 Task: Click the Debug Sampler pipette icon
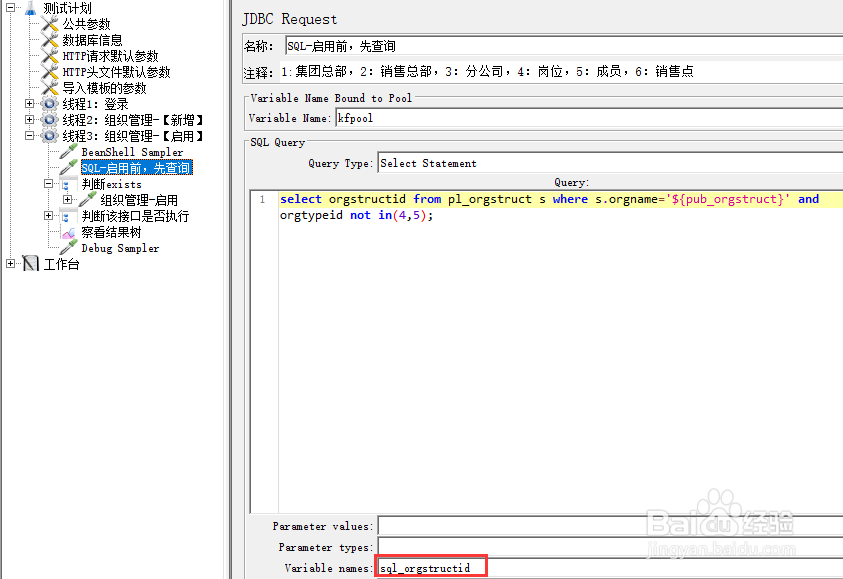pyautogui.click(x=68, y=248)
